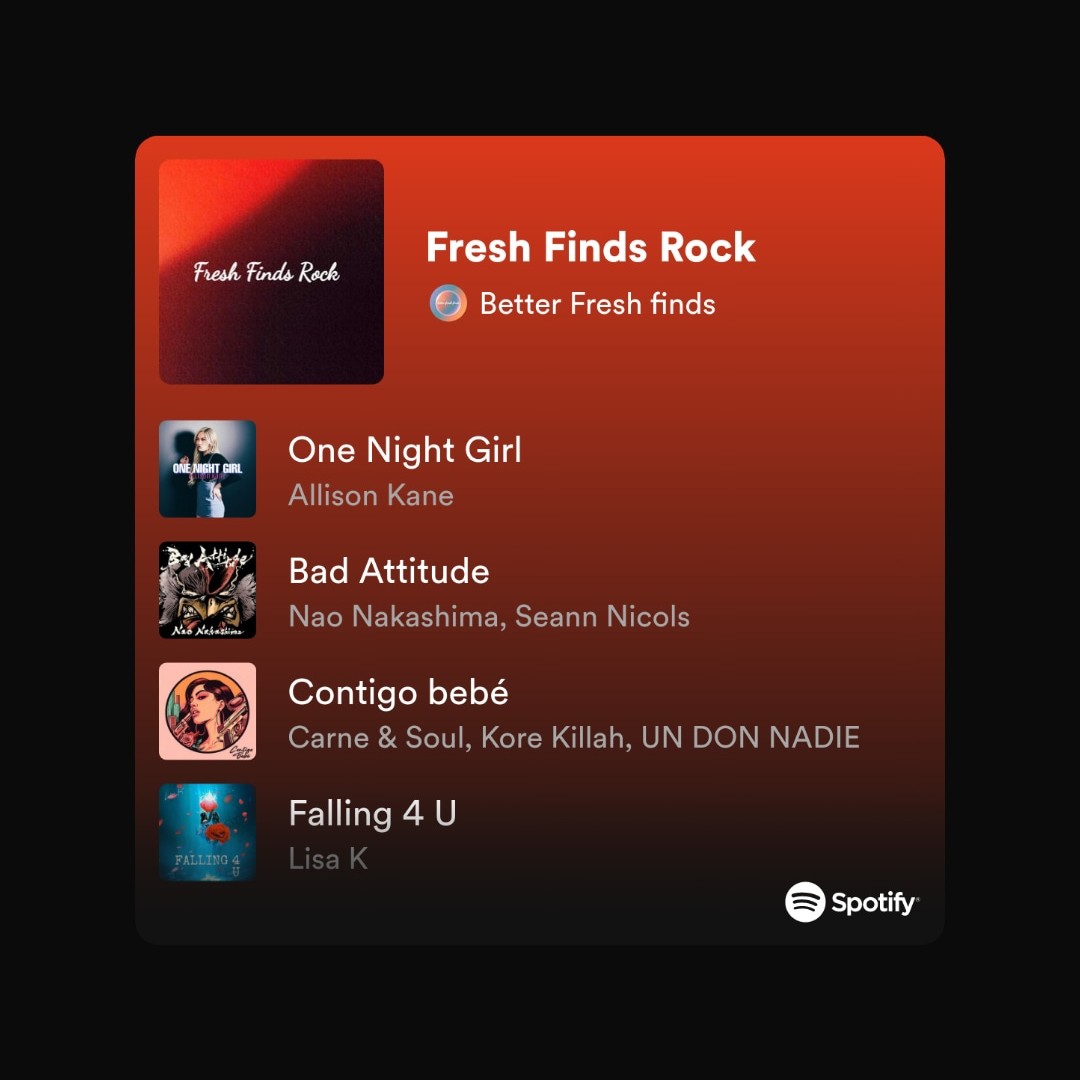Open the Better Fresh finds creator name
This screenshot has height=1080, width=1080.
click(x=597, y=304)
